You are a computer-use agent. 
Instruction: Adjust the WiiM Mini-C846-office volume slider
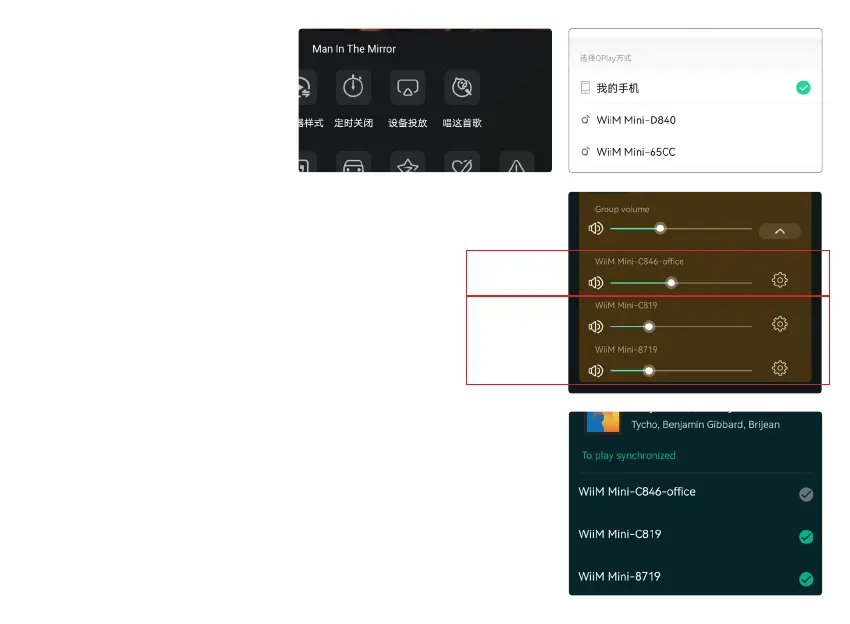[x=680, y=282]
